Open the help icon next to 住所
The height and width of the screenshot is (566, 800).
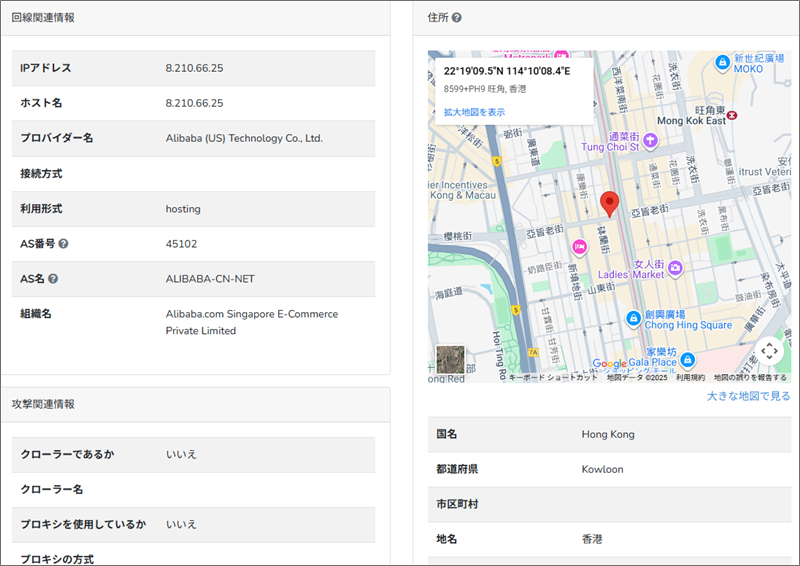point(457,18)
